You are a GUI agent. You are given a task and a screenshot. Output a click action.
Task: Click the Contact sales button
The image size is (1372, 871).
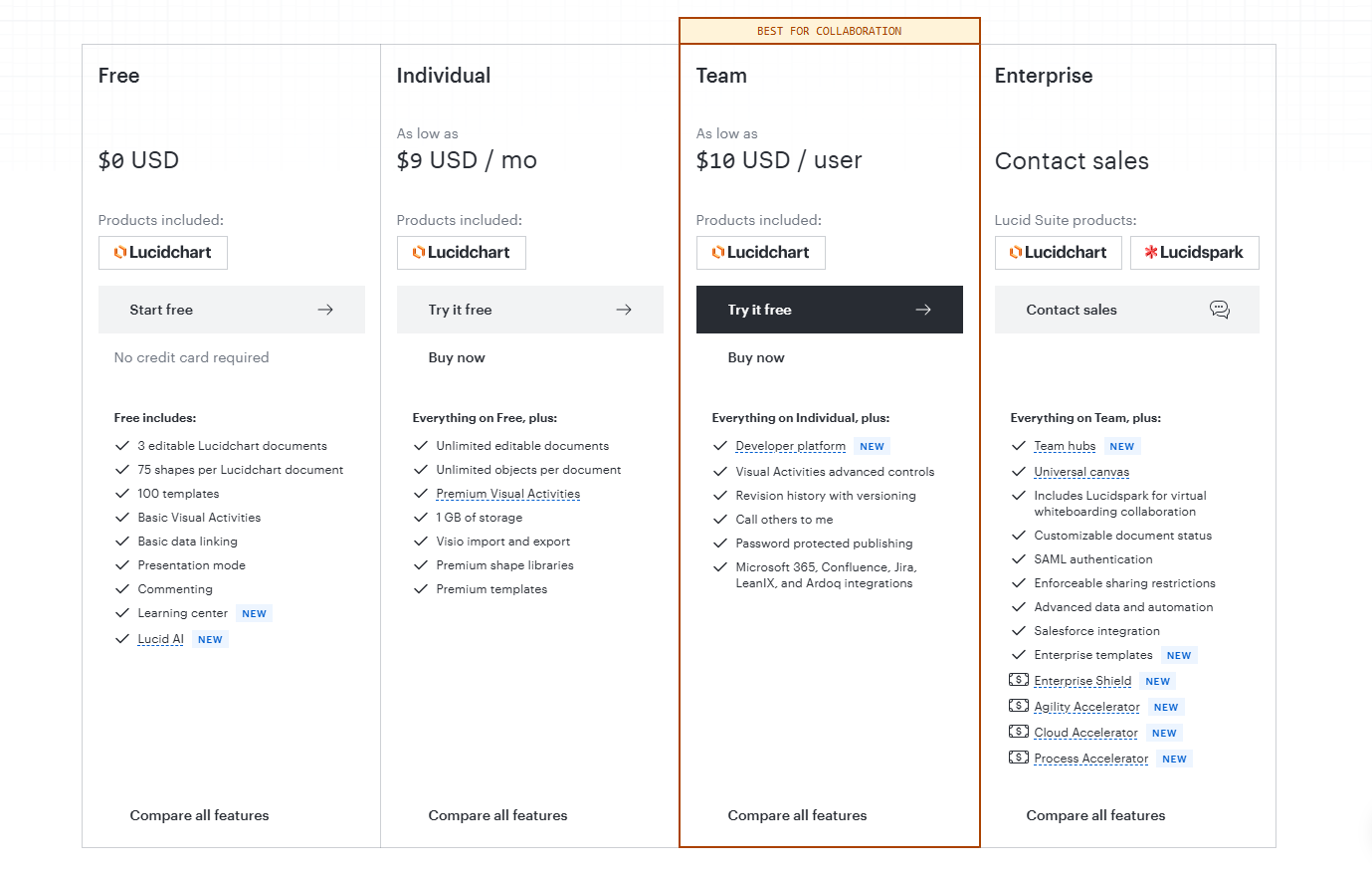click(x=1127, y=310)
